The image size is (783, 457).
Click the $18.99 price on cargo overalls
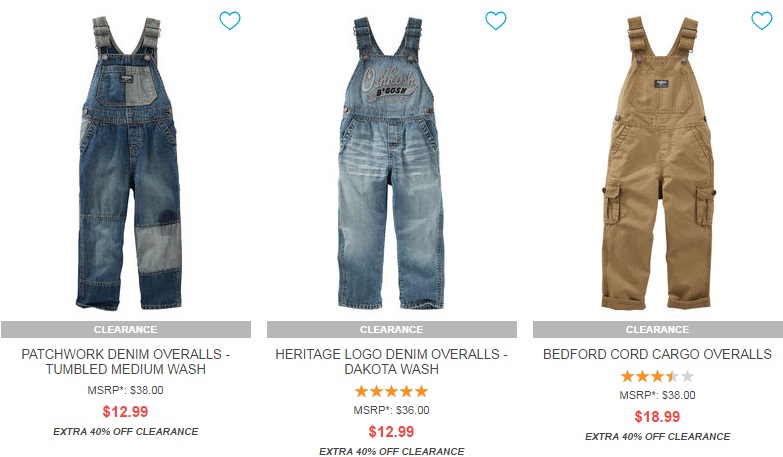pyautogui.click(x=657, y=417)
